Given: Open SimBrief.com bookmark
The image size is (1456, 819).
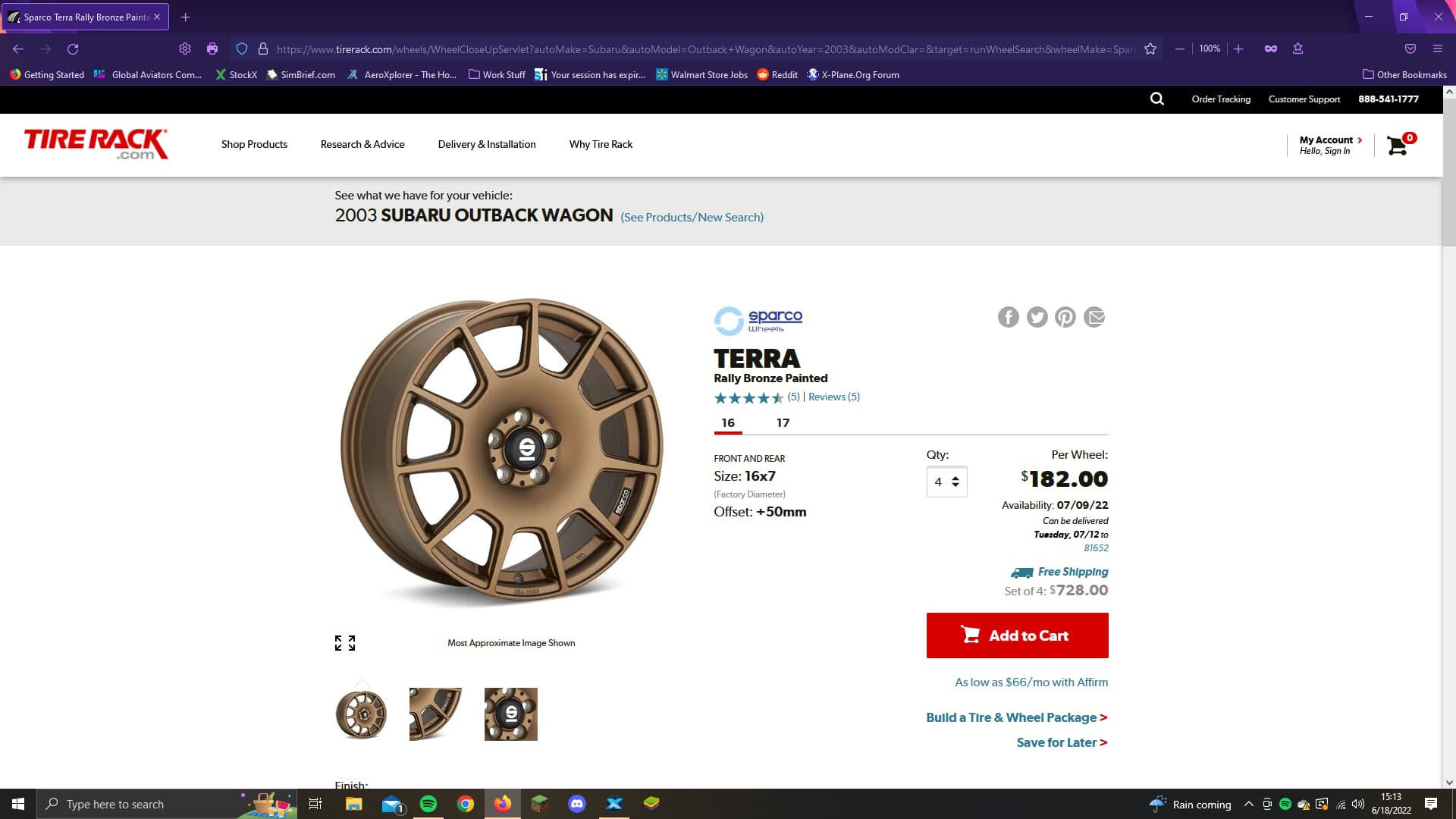Looking at the screenshot, I should (301, 74).
